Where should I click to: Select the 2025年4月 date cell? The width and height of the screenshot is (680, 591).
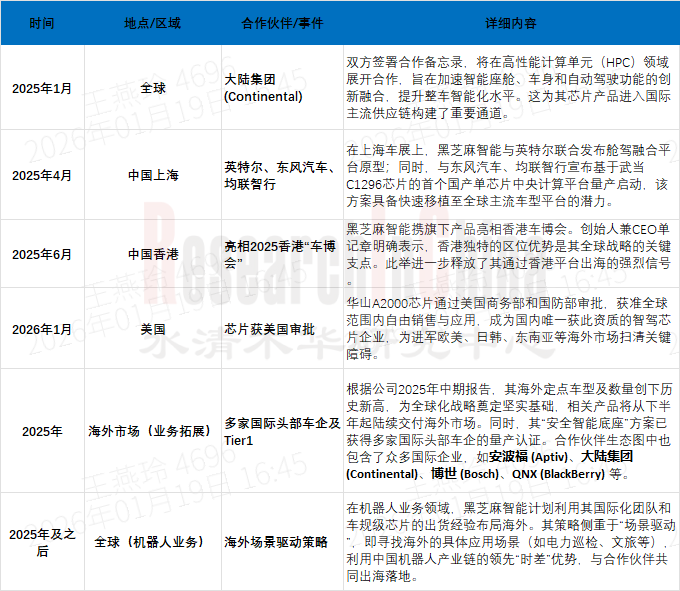pos(42,175)
